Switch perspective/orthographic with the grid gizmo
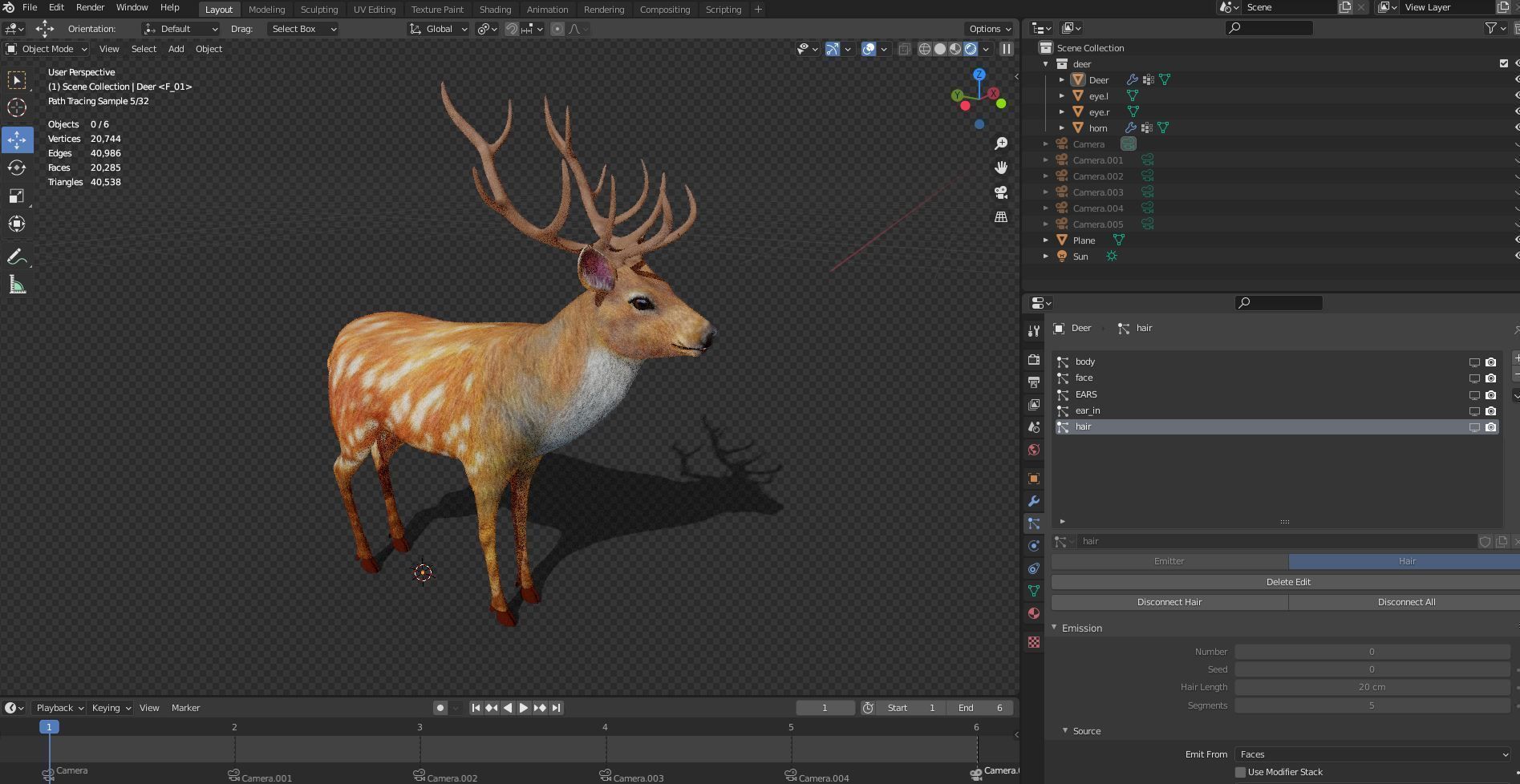 [x=1001, y=217]
